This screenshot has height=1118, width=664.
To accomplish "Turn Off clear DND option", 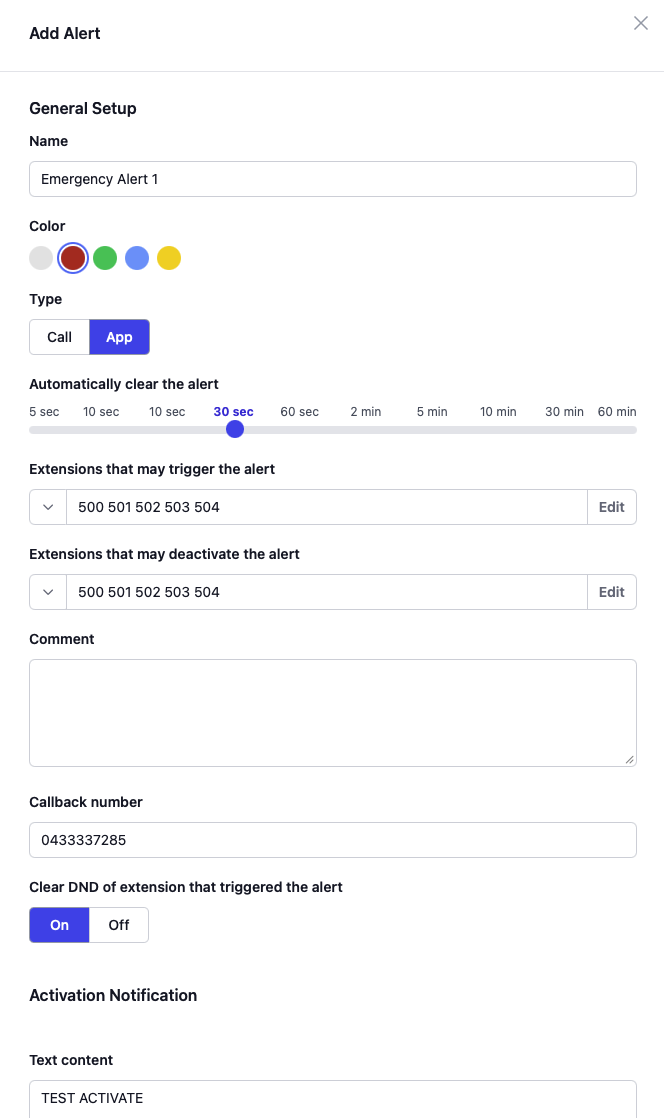I will click(119, 925).
